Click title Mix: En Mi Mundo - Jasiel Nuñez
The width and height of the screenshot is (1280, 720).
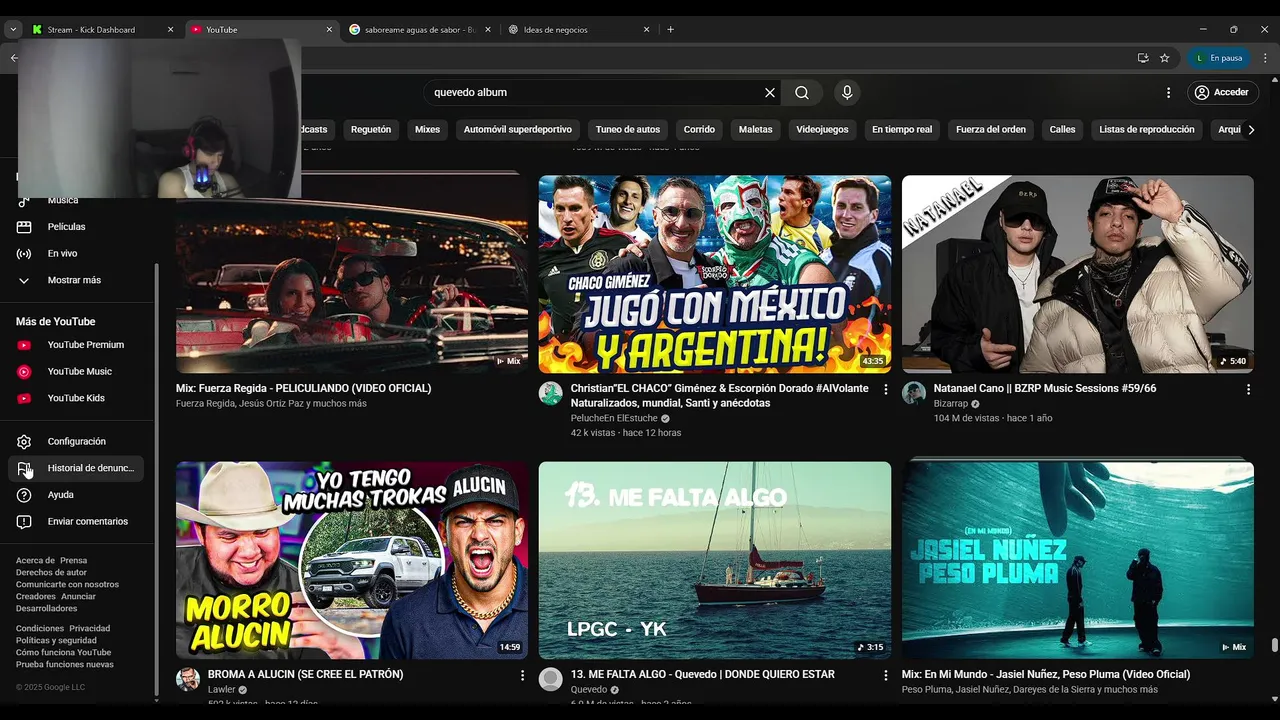[x=1046, y=675]
